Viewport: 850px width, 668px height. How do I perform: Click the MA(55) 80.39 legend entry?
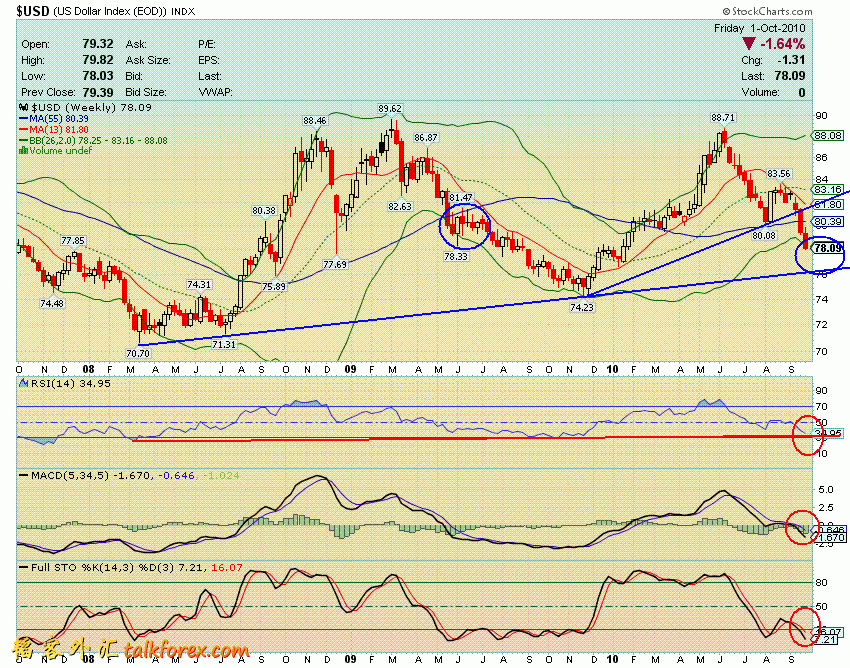coord(54,119)
